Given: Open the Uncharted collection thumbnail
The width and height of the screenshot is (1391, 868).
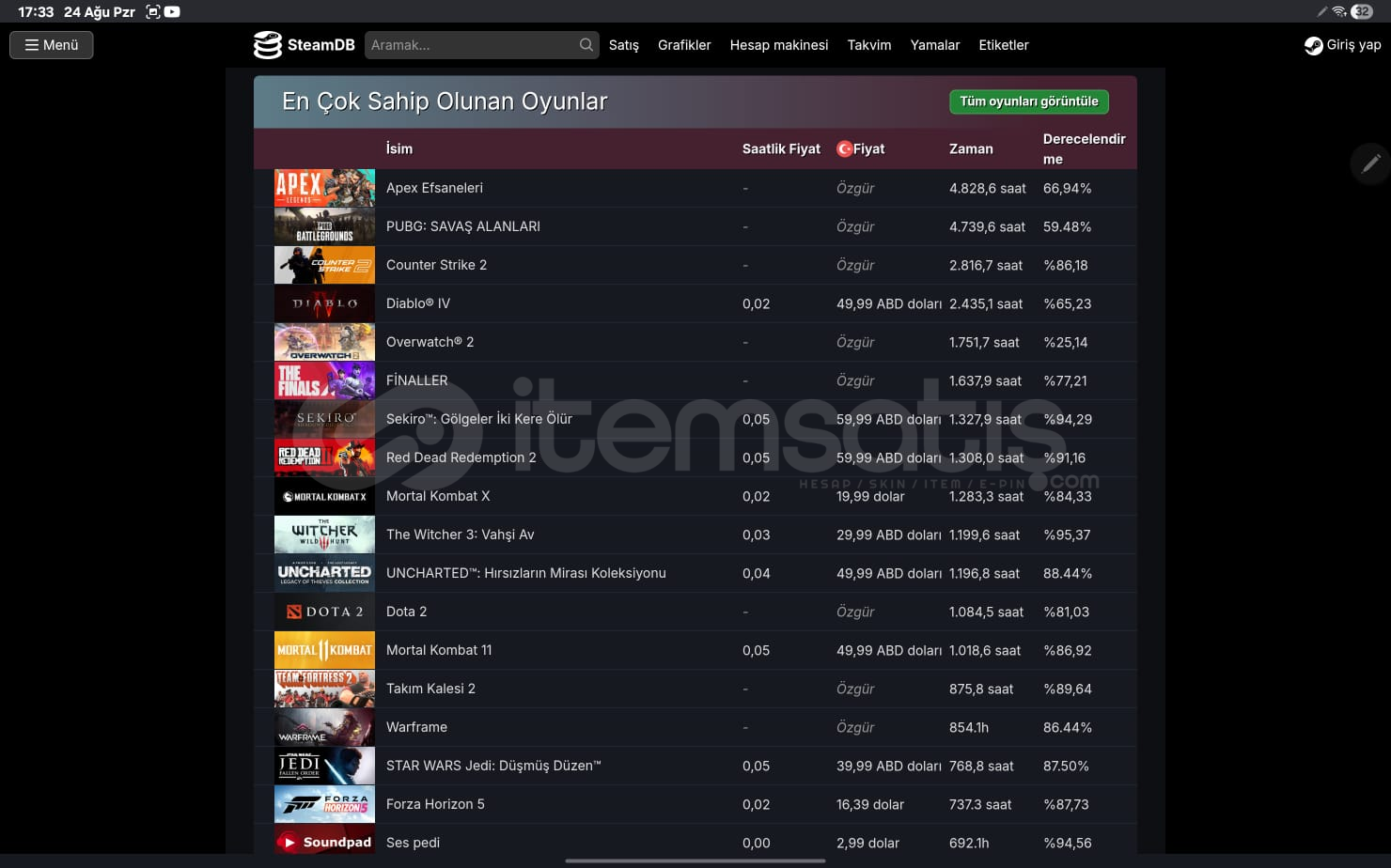Looking at the screenshot, I should pyautogui.click(x=324, y=573).
